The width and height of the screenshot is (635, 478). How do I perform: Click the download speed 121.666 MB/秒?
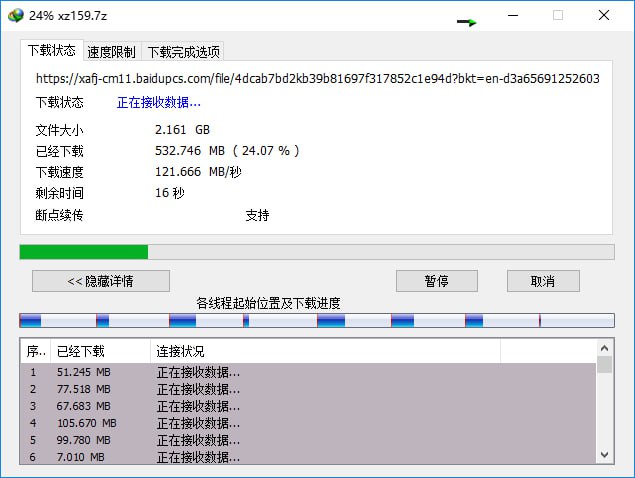(x=198, y=172)
